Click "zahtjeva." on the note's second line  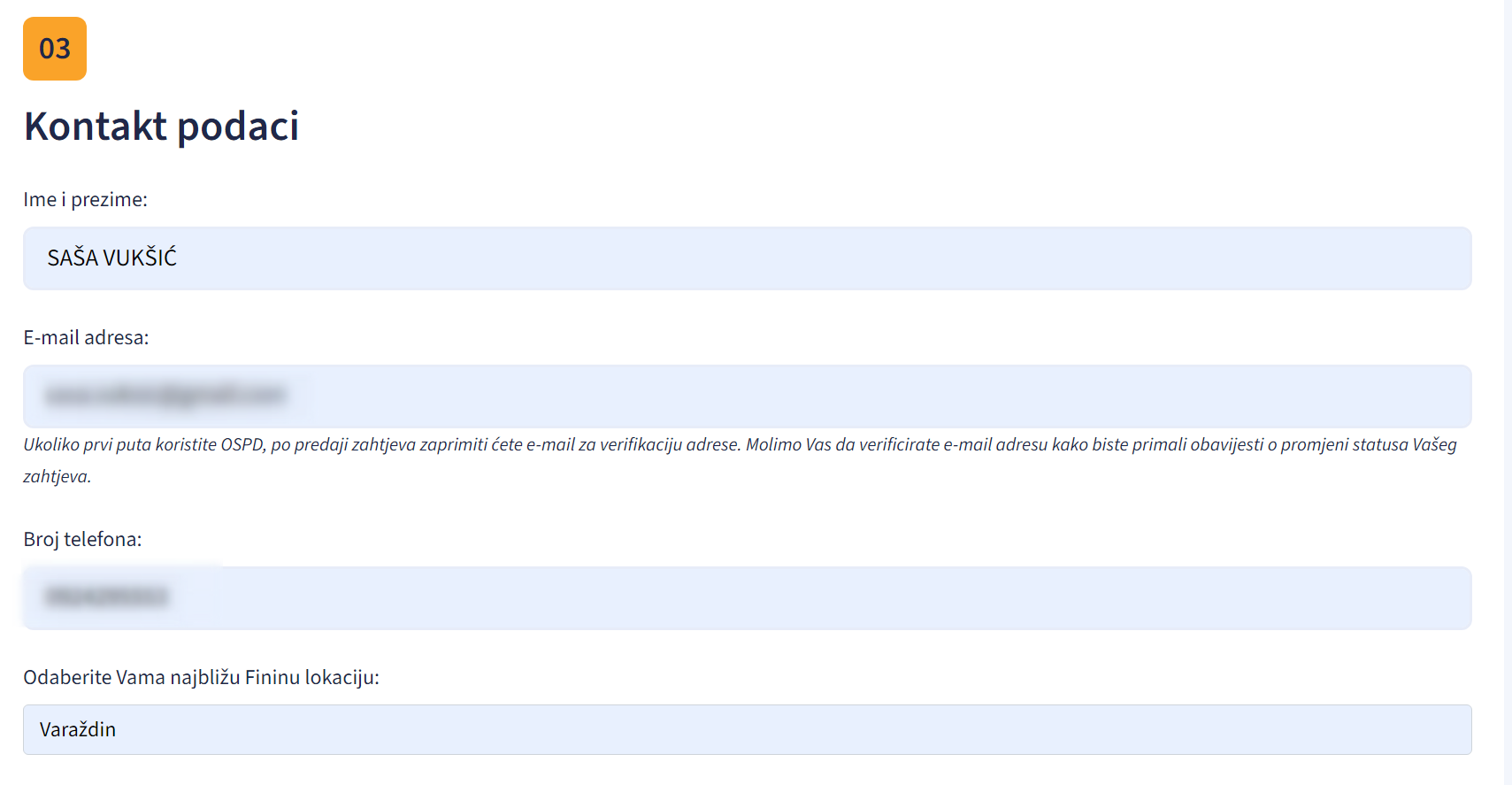pyautogui.click(x=57, y=477)
